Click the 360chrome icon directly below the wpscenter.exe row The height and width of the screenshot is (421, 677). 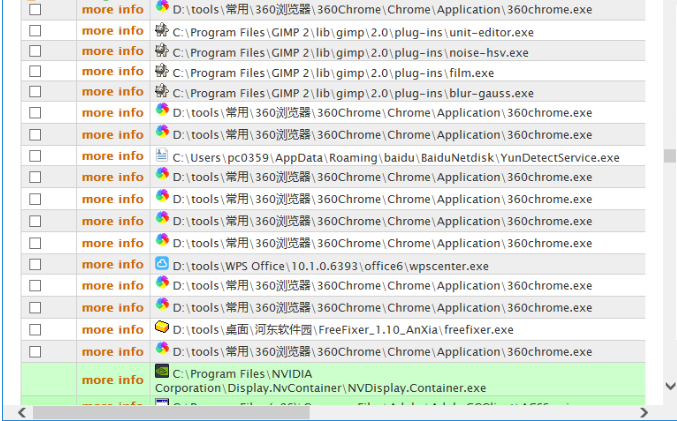pyautogui.click(x=162, y=282)
